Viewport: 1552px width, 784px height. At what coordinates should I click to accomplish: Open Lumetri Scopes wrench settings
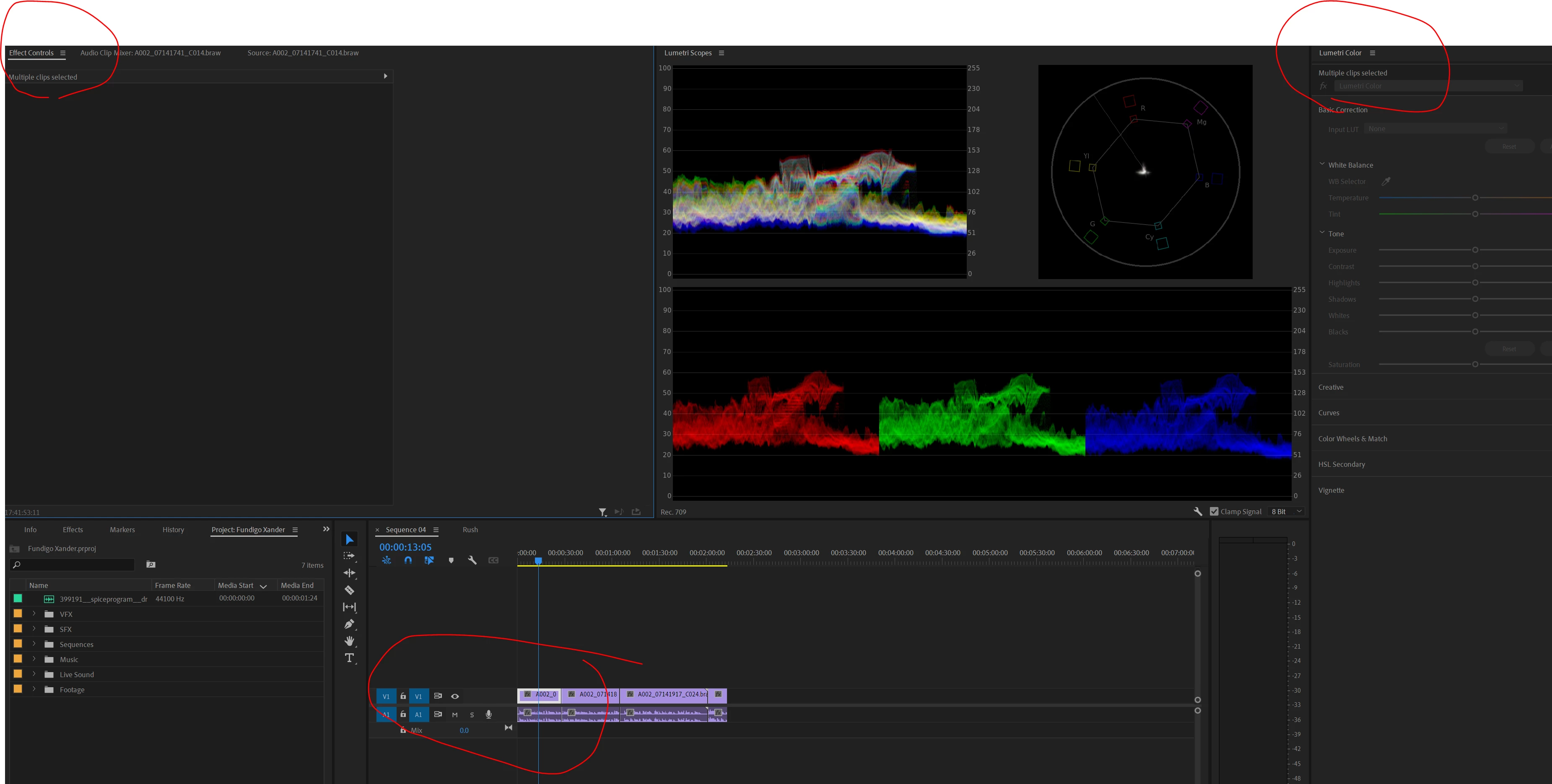(1197, 511)
